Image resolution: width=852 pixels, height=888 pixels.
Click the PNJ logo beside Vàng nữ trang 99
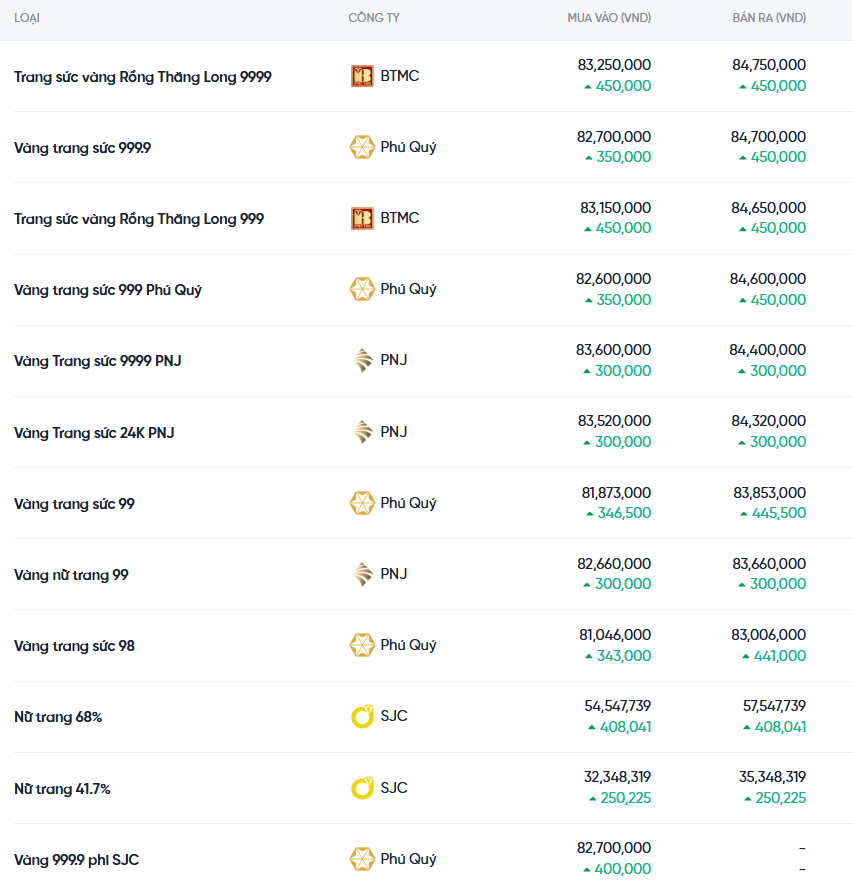click(361, 574)
